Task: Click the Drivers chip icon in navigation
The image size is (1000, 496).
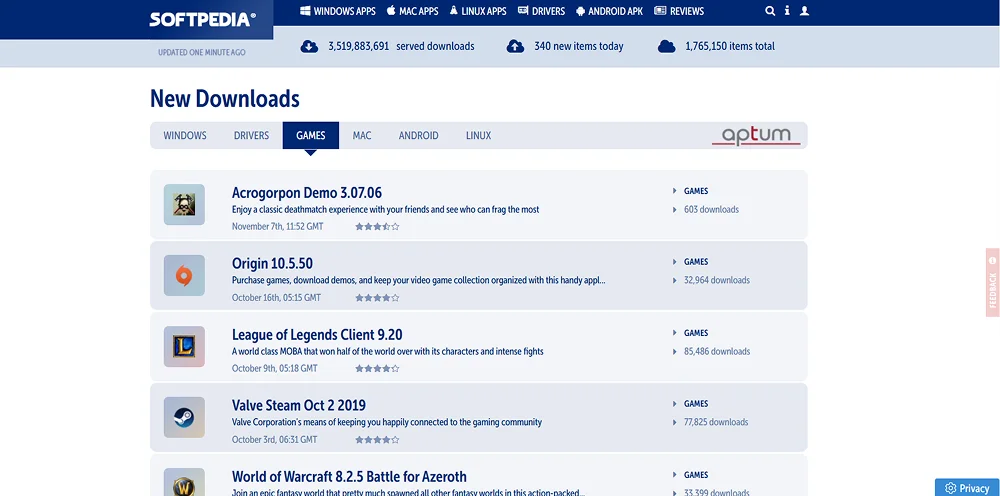Action: pos(523,11)
